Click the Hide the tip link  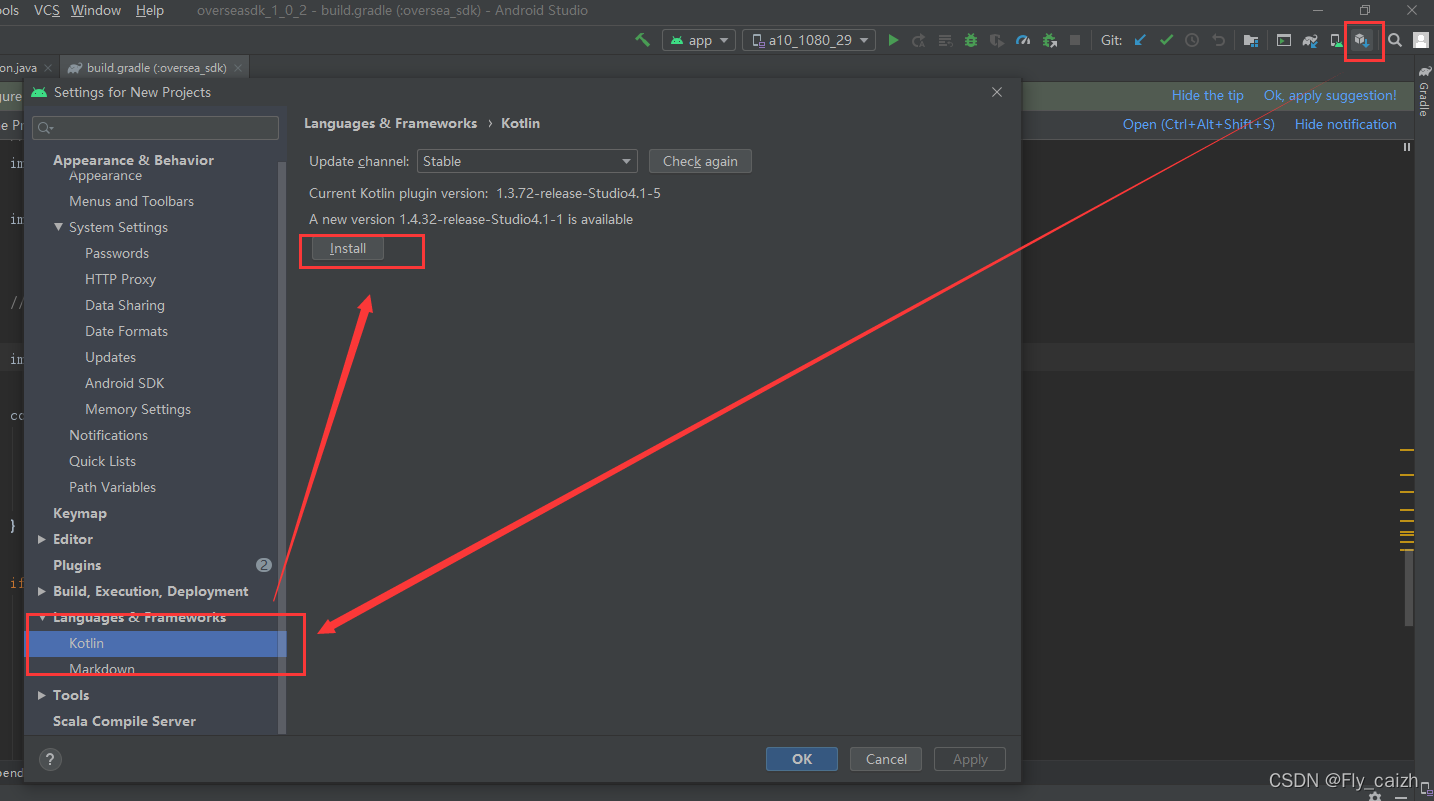pos(1208,95)
